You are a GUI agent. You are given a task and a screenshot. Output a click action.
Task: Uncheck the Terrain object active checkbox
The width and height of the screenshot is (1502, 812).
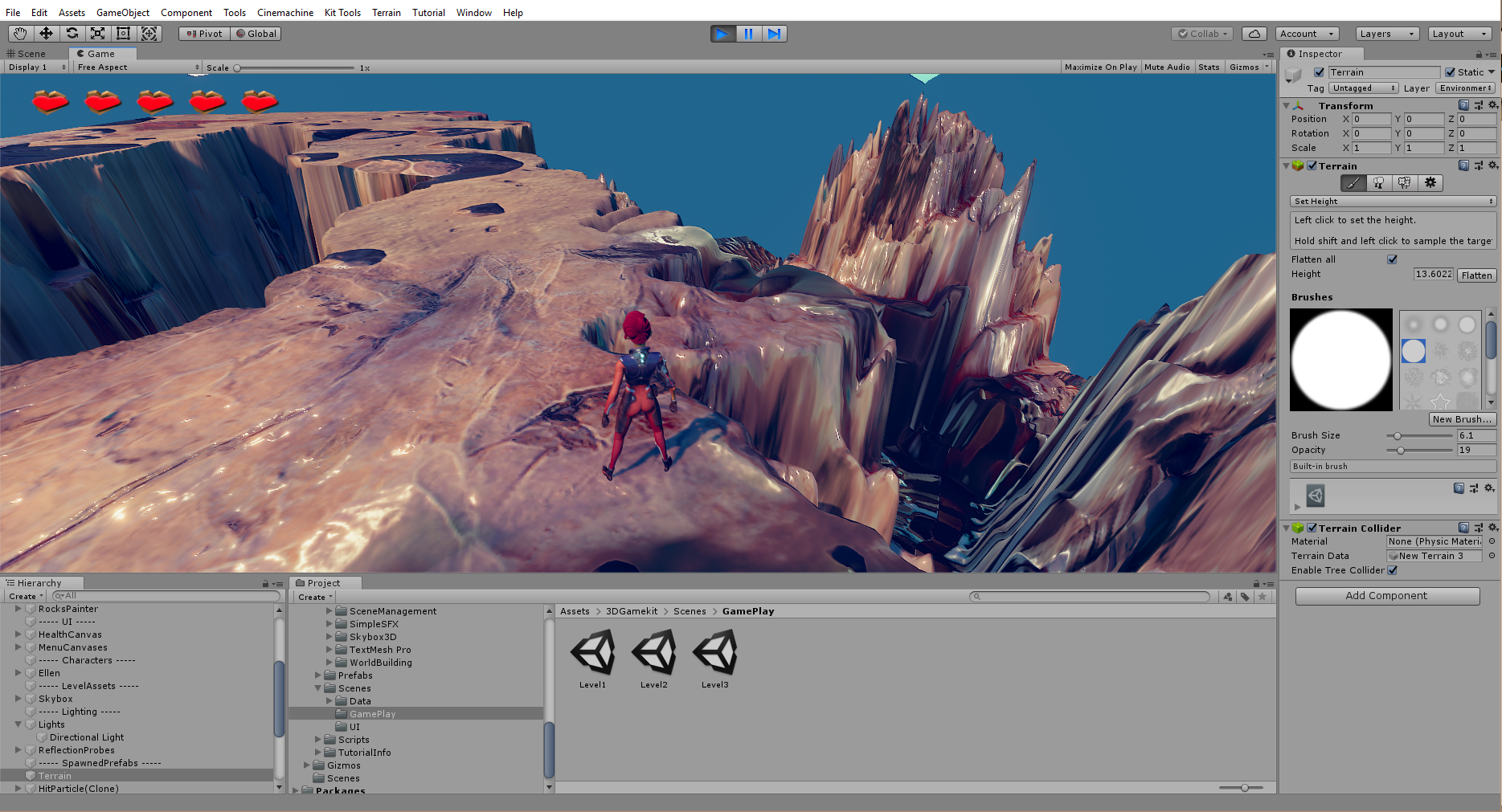1319,72
